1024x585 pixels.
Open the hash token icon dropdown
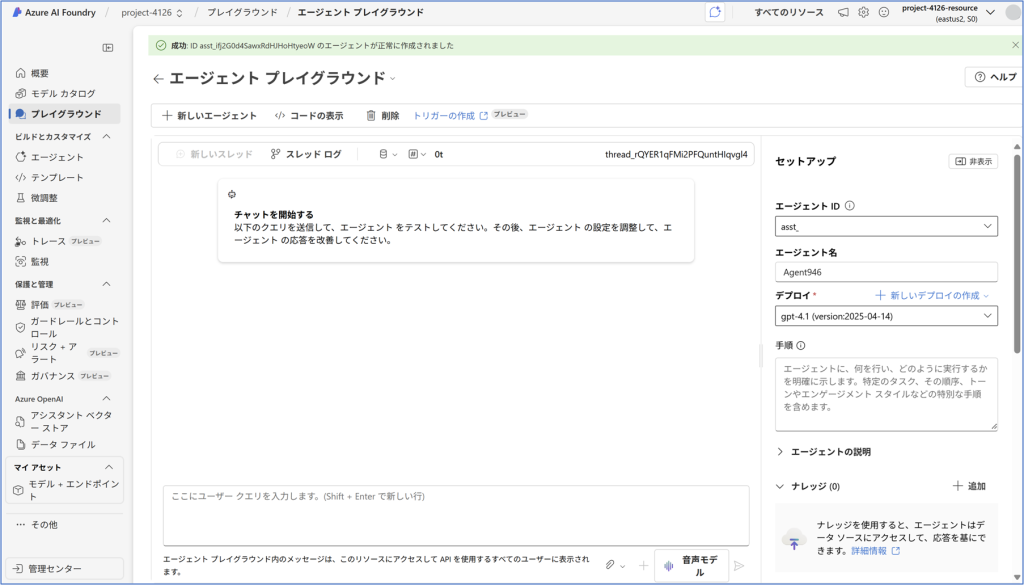point(417,154)
